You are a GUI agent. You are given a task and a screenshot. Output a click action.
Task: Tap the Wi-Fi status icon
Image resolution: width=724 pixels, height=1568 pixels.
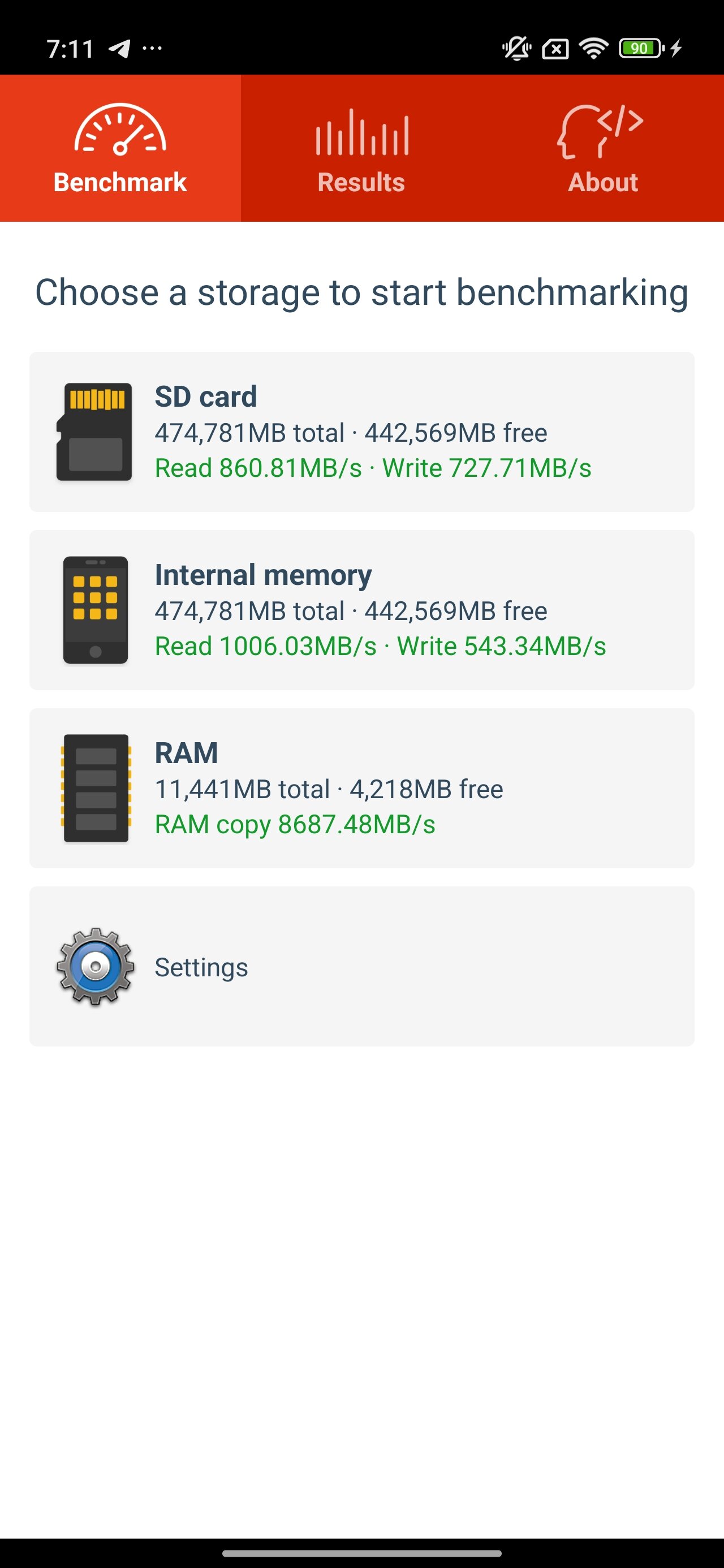pyautogui.click(x=594, y=48)
